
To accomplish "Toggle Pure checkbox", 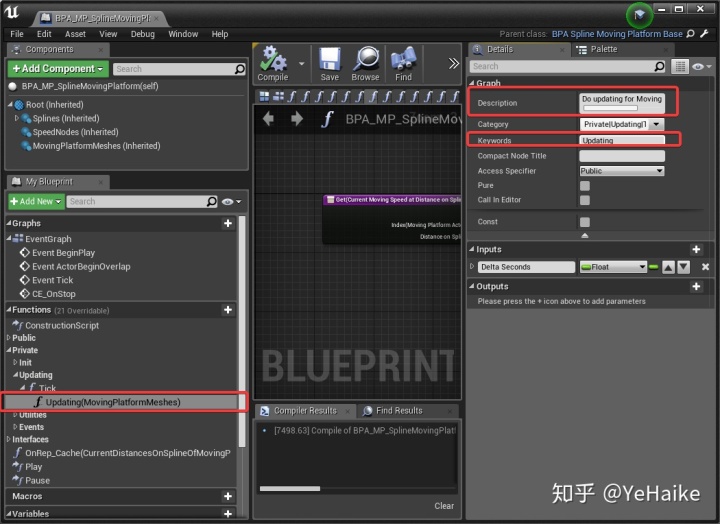I will coord(585,186).
